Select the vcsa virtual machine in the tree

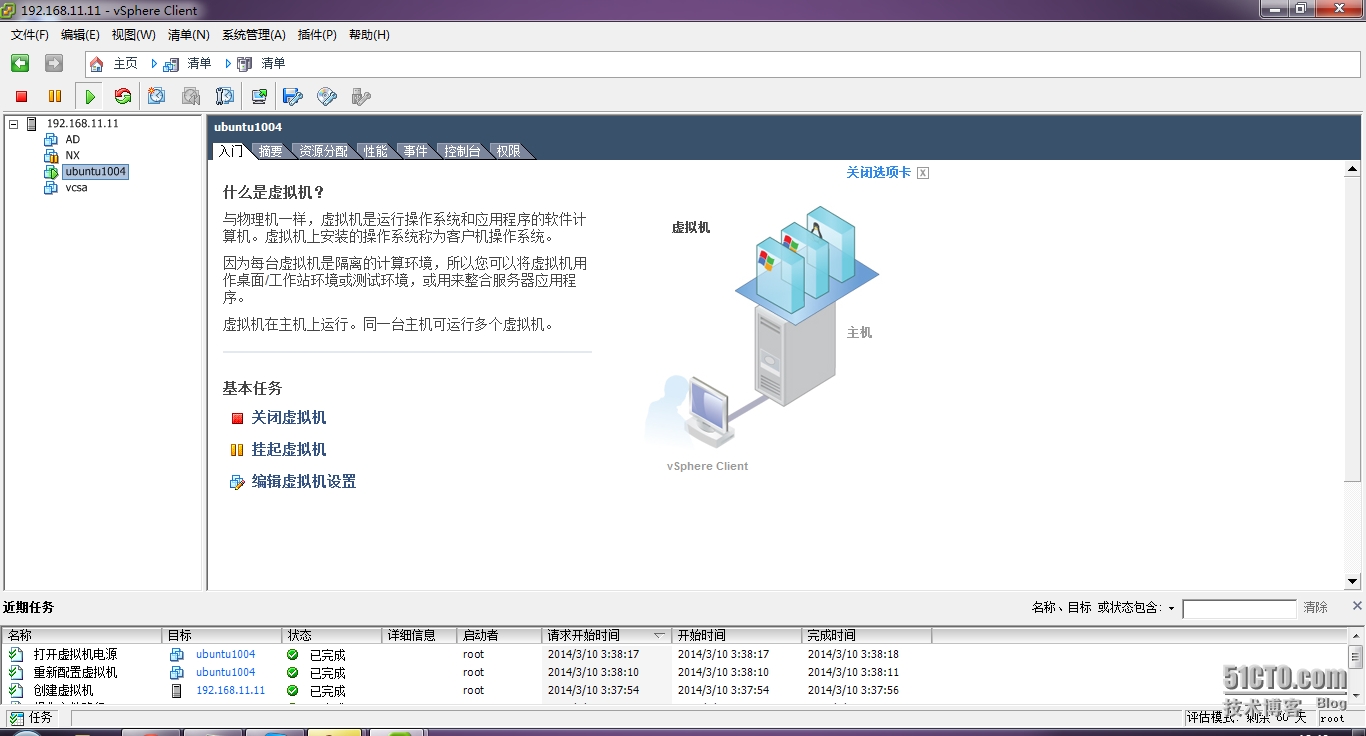(x=76, y=187)
